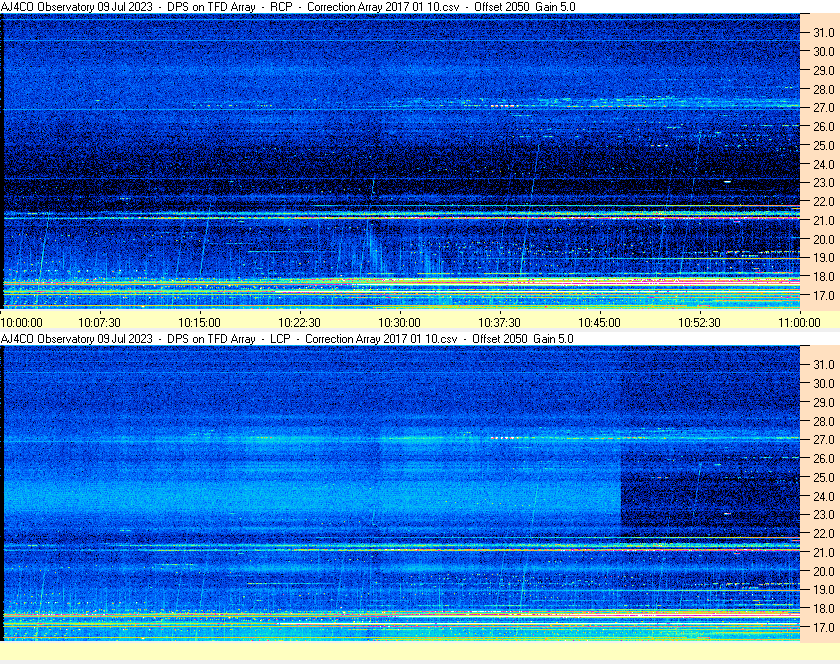Click the RCP spectrogram title text
The width and height of the screenshot is (840, 664).
point(288,7)
